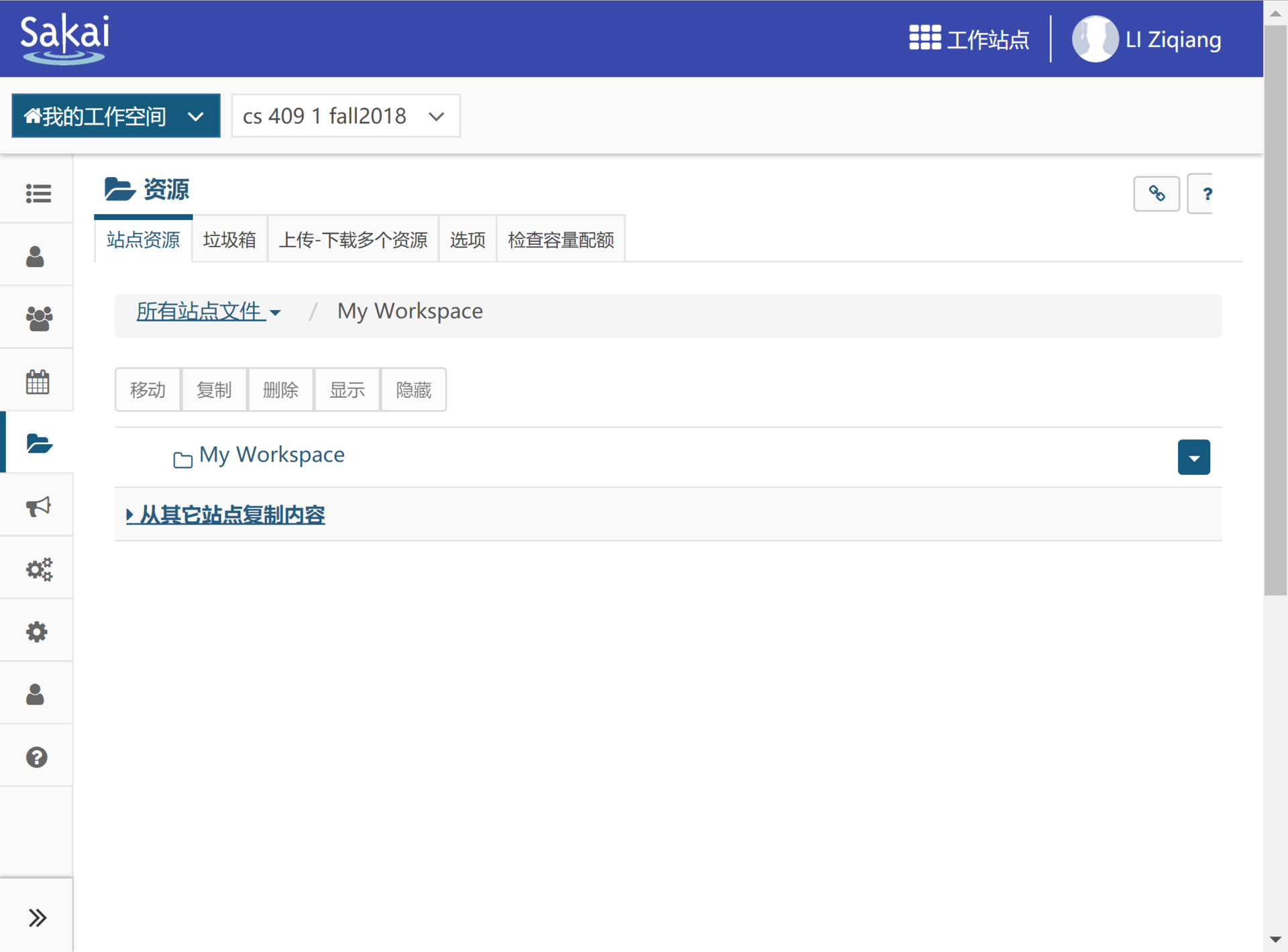Viewport: 1288px width, 952px height.
Task: Click the page vertical scrollbar thumb
Action: point(1275,309)
